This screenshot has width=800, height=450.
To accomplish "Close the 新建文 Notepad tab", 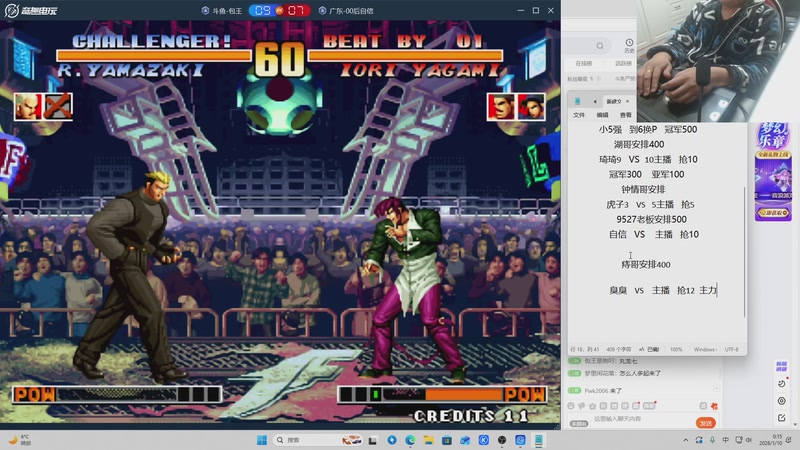I will point(628,101).
